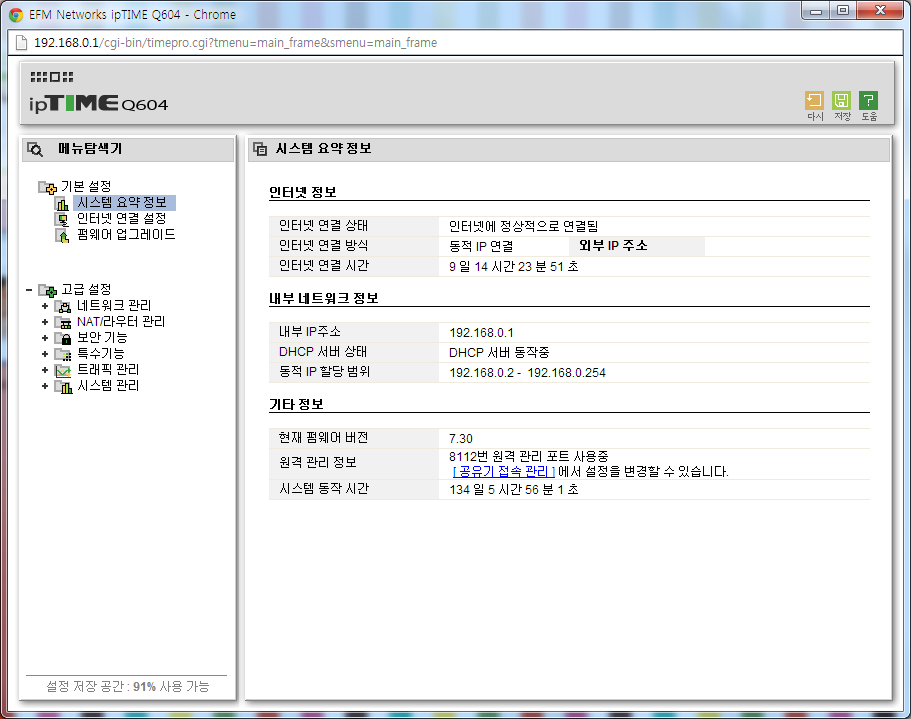Open 펌웨어 업그레이드 menu item
911x719 pixels.
point(126,235)
